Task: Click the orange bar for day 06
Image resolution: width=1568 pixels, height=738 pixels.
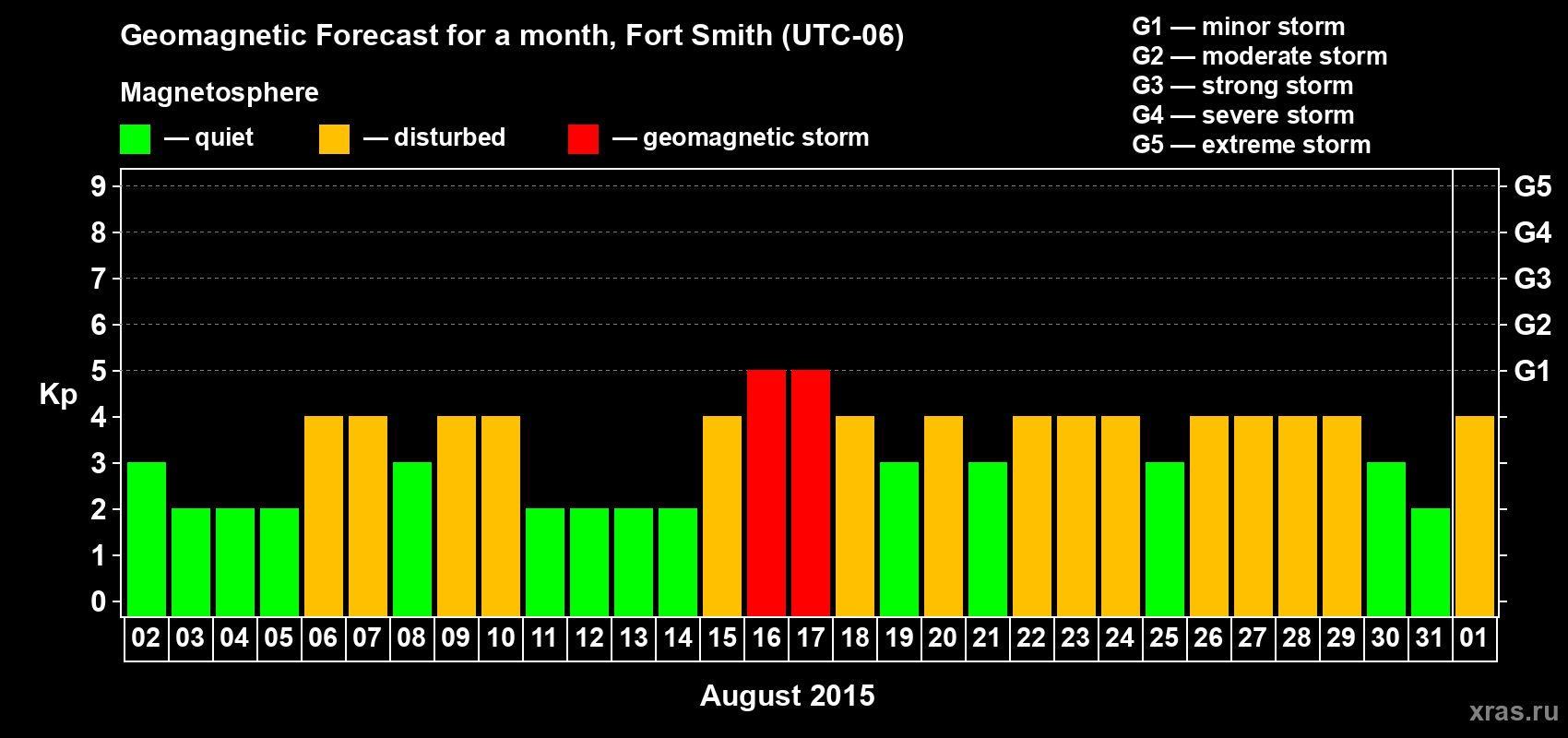Action: [x=324, y=516]
